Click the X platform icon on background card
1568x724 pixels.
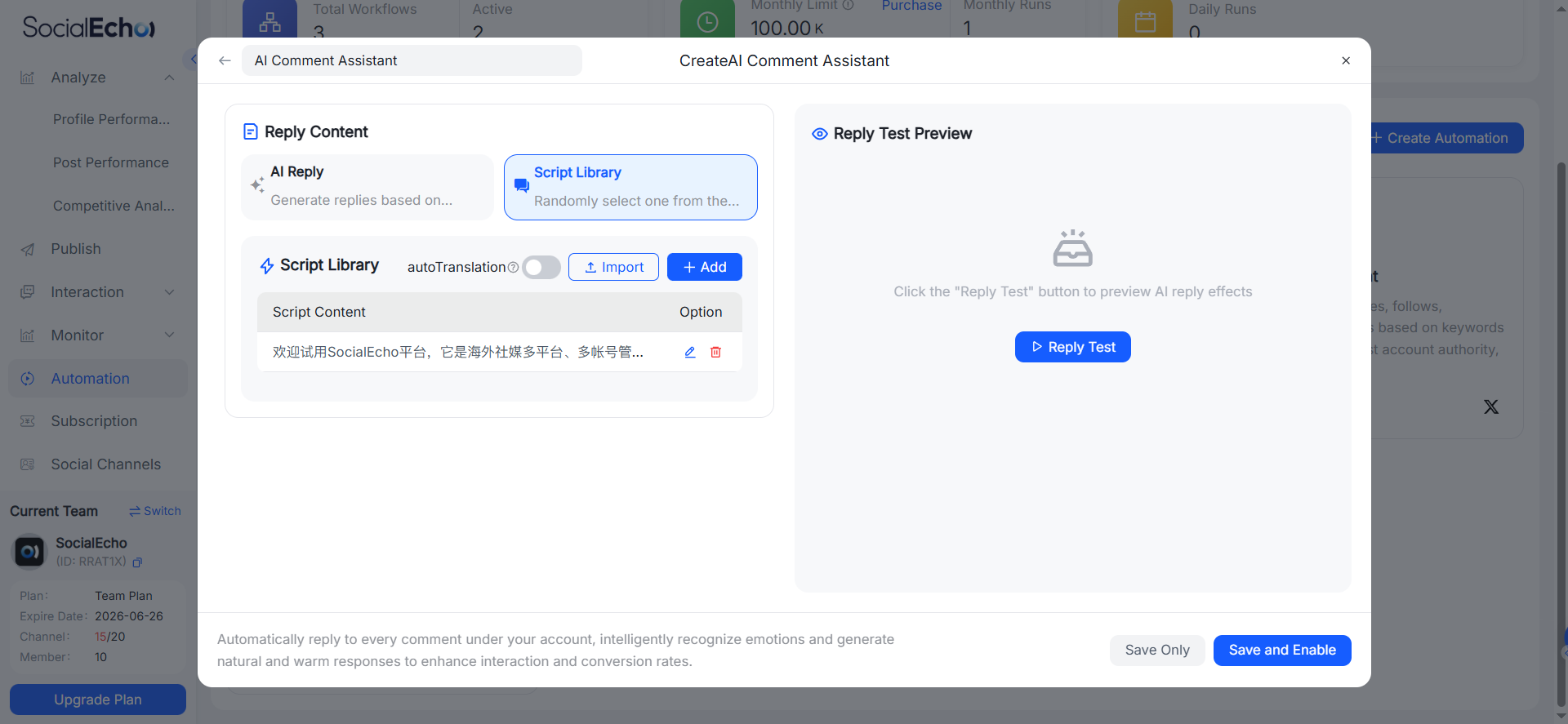click(x=1491, y=406)
